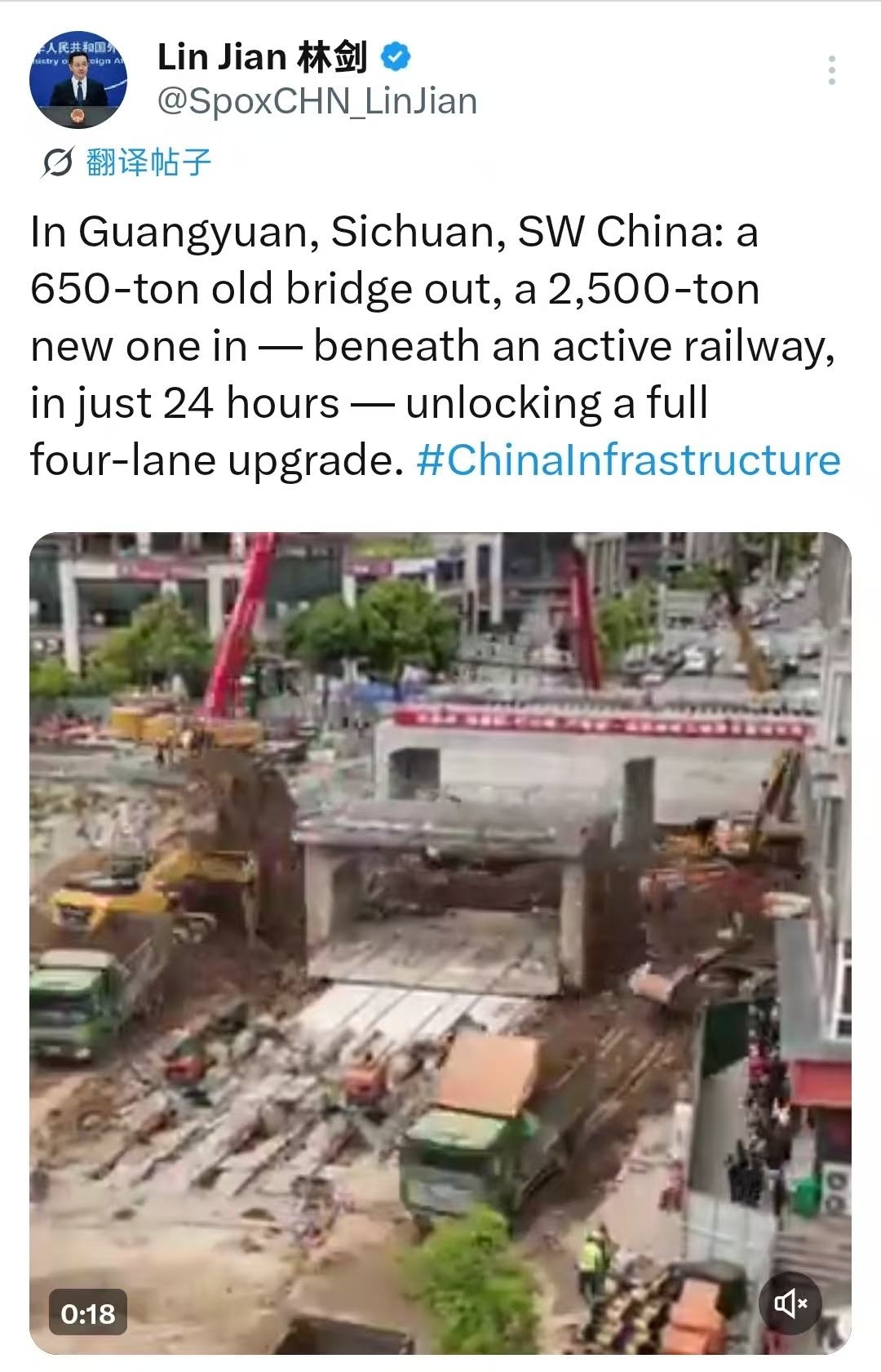
Task: Click the tweet body text
Action: pyautogui.click(x=436, y=345)
